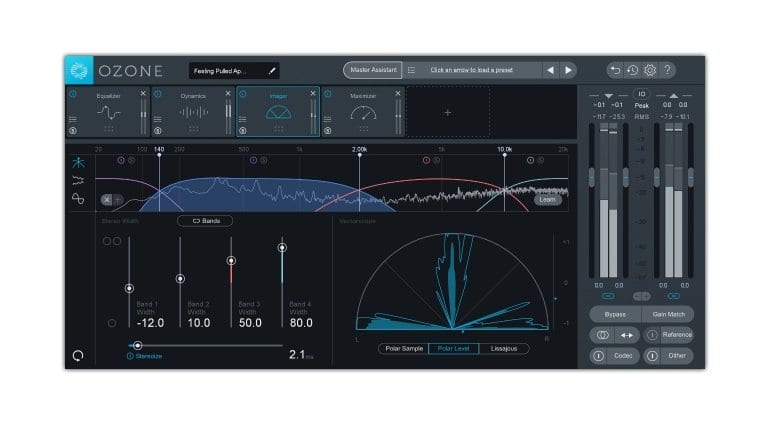Click Band 1 width slider handle

129,288
